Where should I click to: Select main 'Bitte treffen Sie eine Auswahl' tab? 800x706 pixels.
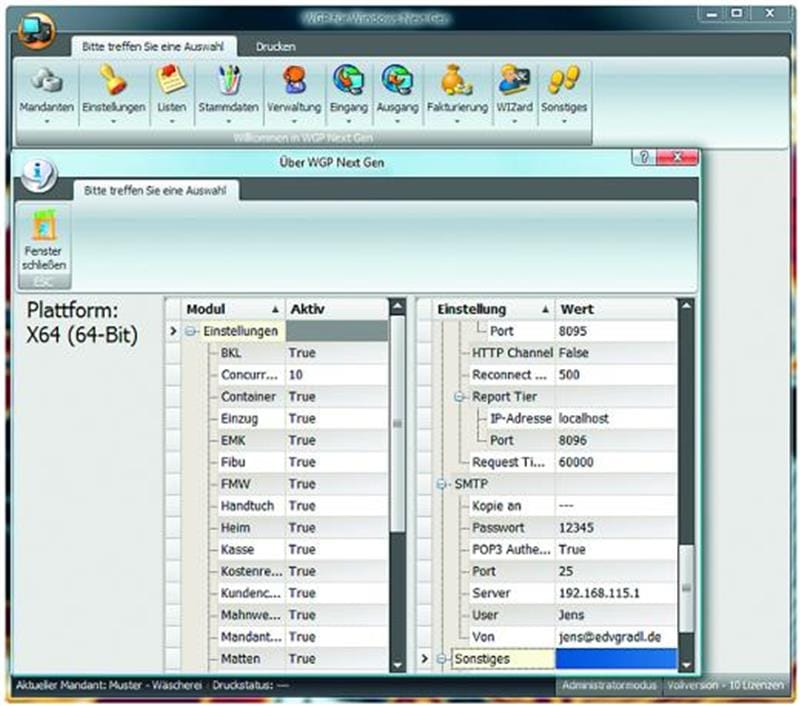point(153,46)
